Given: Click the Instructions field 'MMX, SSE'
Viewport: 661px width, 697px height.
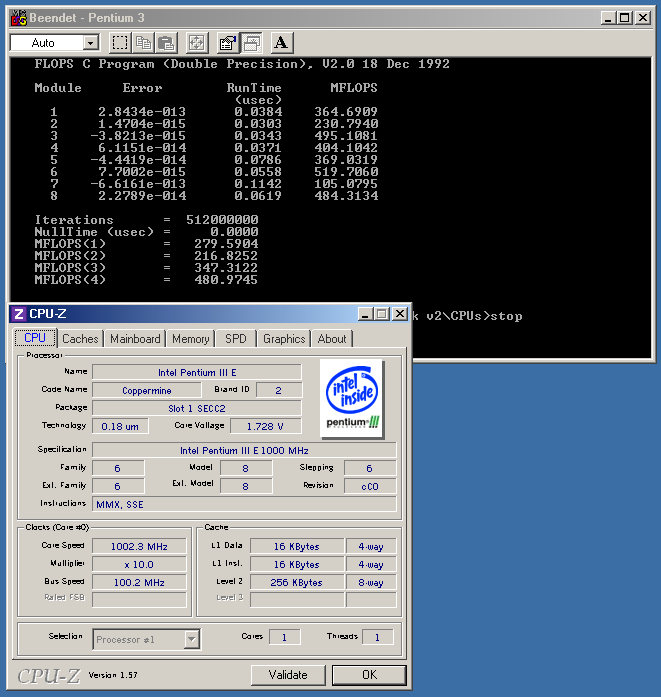Looking at the screenshot, I should tap(244, 505).
